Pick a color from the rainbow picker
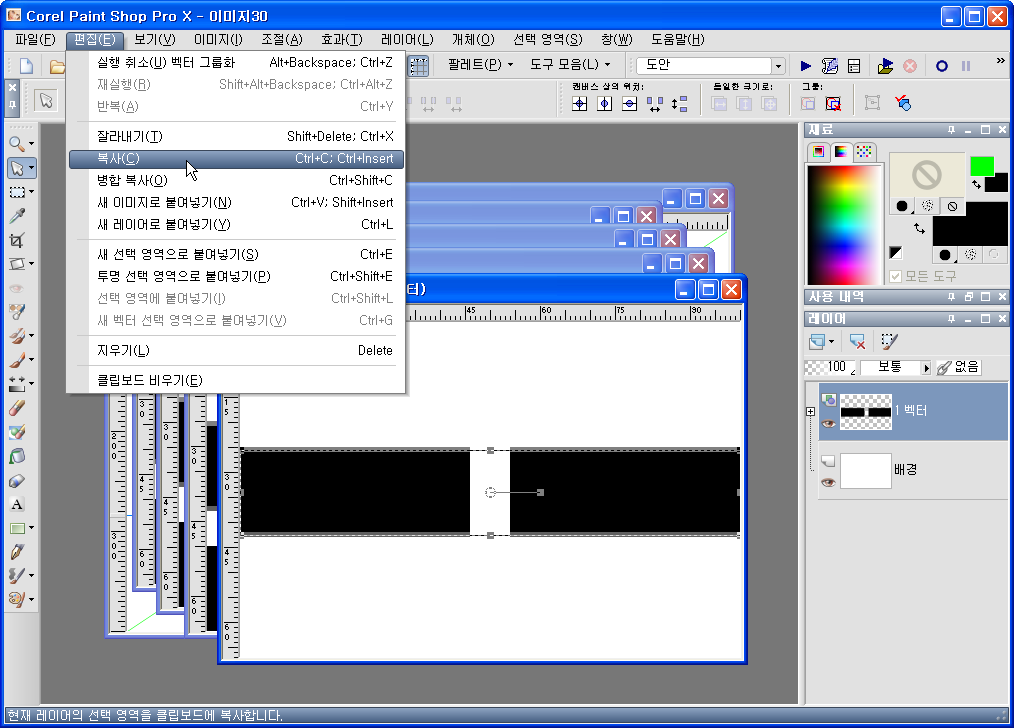The height and width of the screenshot is (728, 1014). pyautogui.click(x=845, y=224)
